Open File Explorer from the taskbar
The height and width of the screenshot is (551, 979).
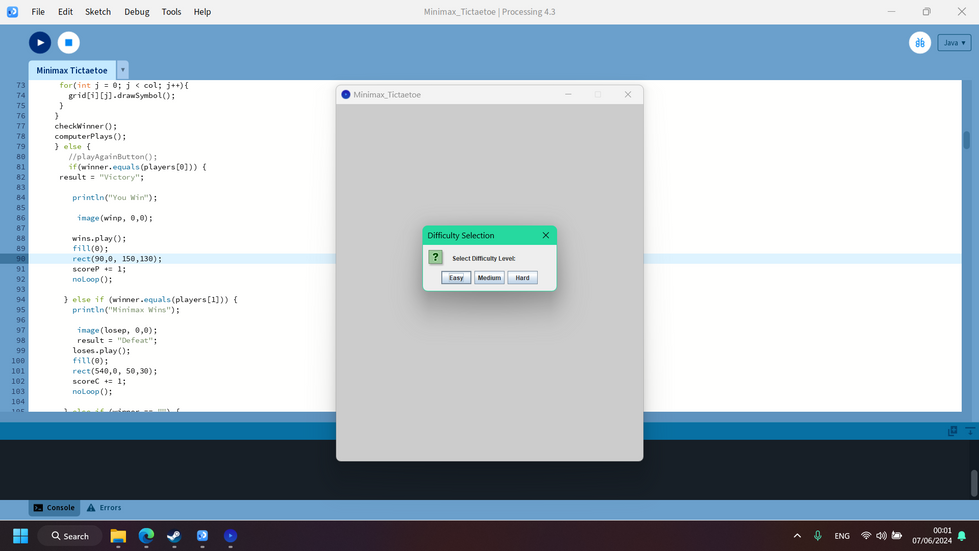(118, 536)
